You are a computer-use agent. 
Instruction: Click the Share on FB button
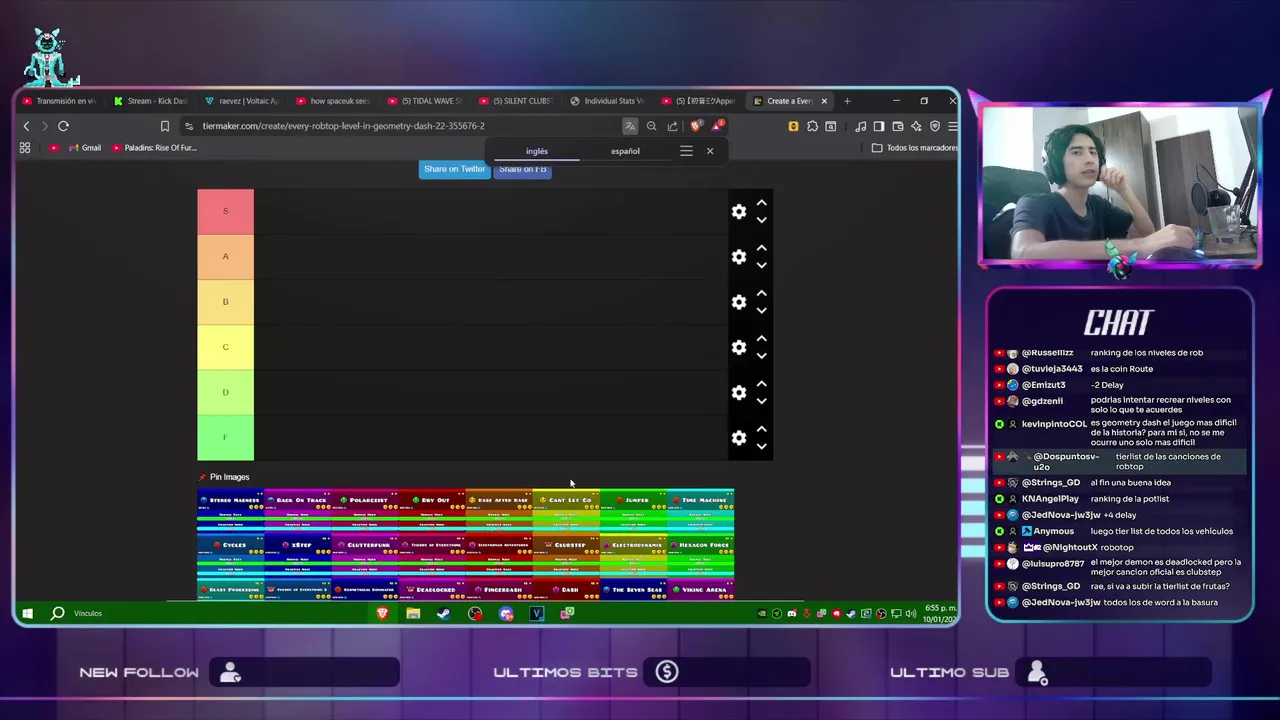tap(523, 170)
